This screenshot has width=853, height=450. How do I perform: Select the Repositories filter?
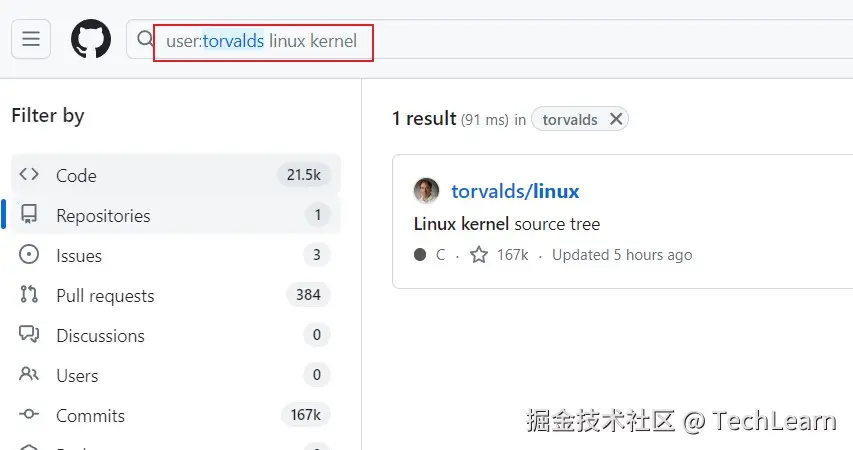(103, 215)
